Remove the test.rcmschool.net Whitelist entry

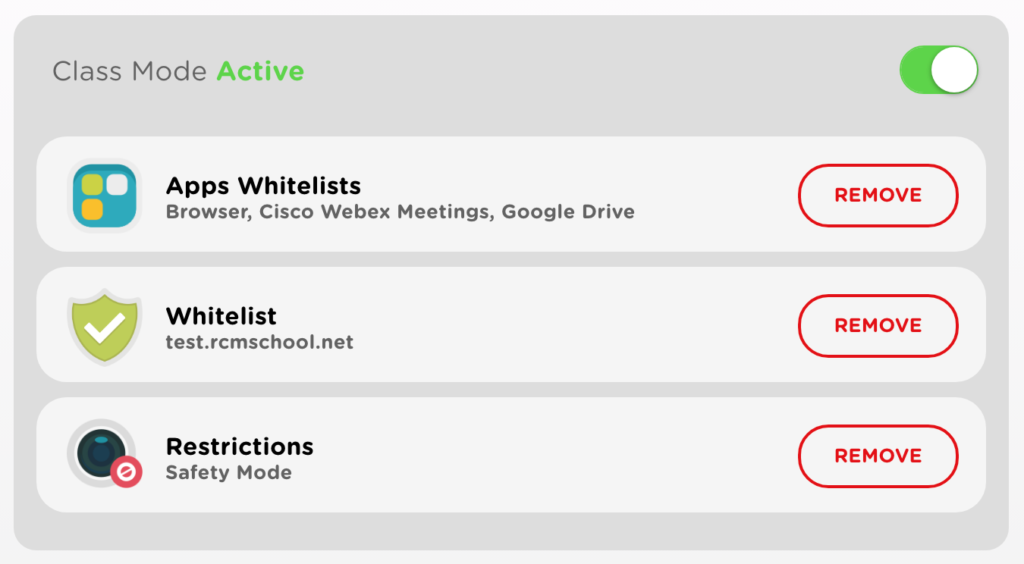pyautogui.click(x=878, y=325)
